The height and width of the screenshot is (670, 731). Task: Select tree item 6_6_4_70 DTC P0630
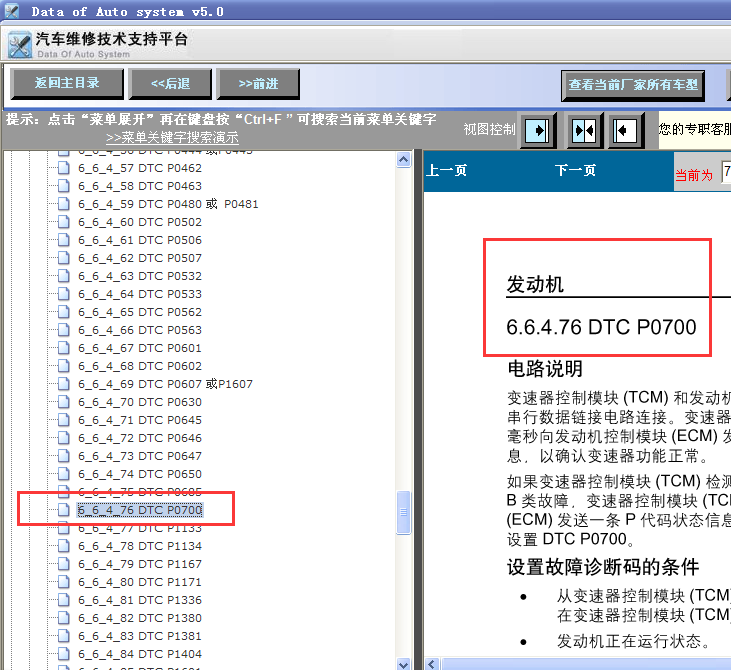(x=140, y=402)
